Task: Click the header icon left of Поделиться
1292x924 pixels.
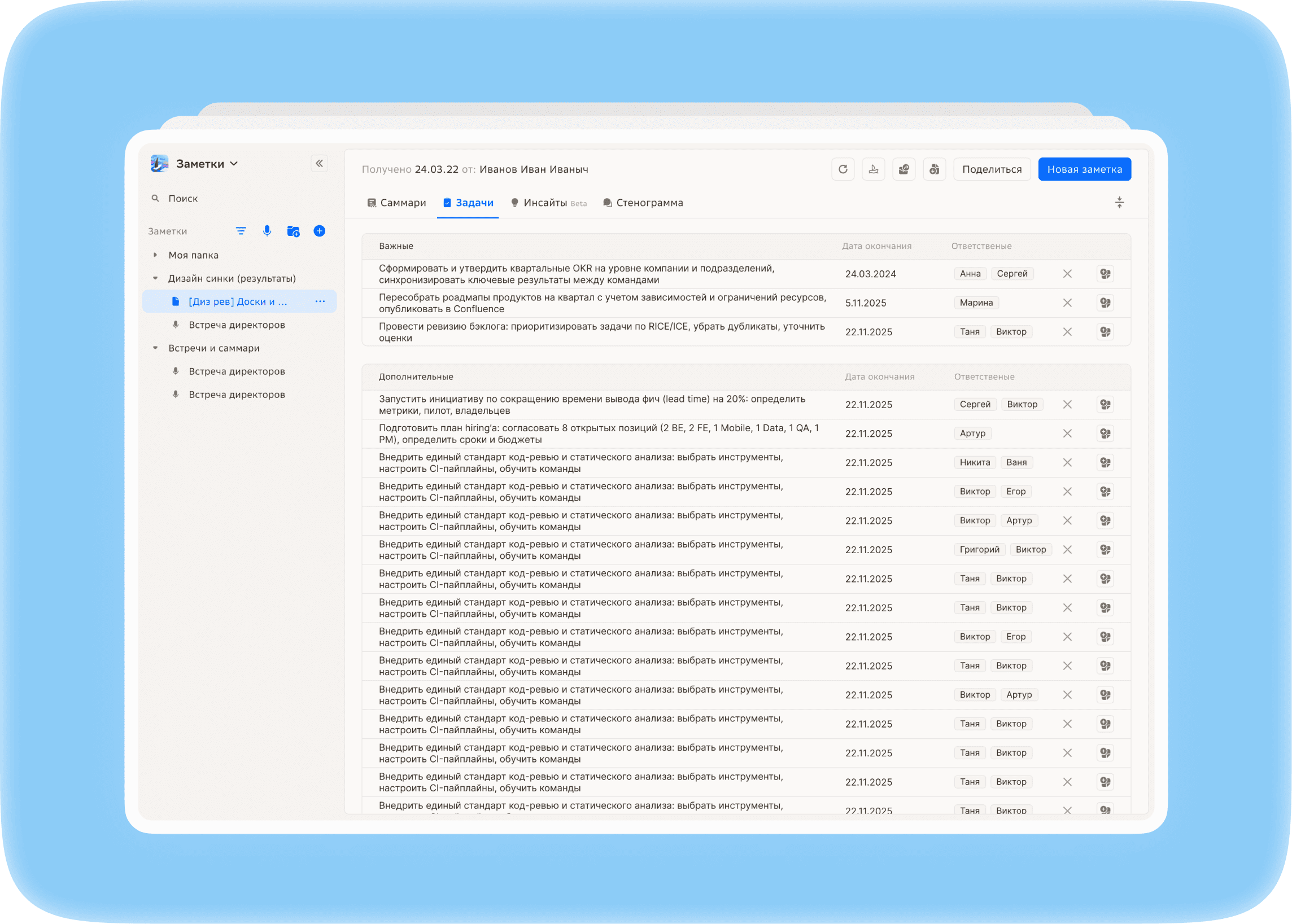Action: coord(934,169)
